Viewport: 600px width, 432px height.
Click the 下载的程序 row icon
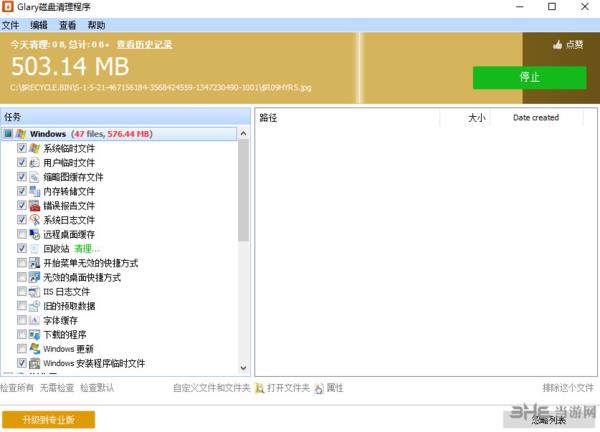click(34, 334)
